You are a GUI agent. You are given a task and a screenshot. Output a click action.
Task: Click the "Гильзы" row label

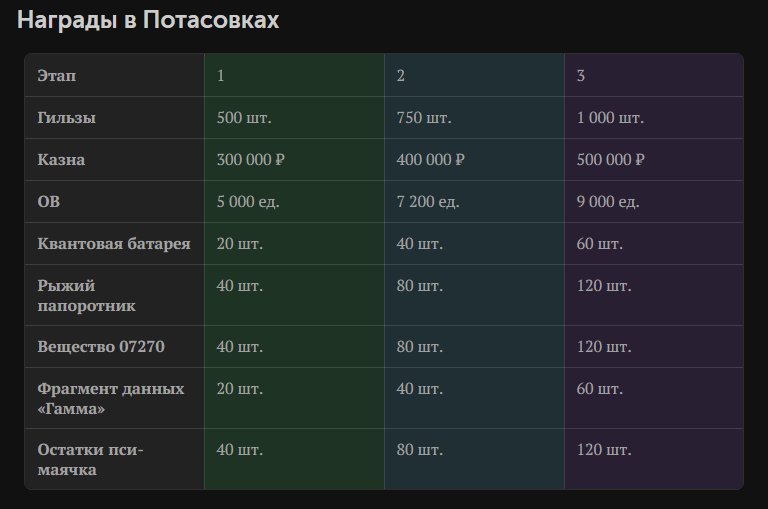[66, 118]
